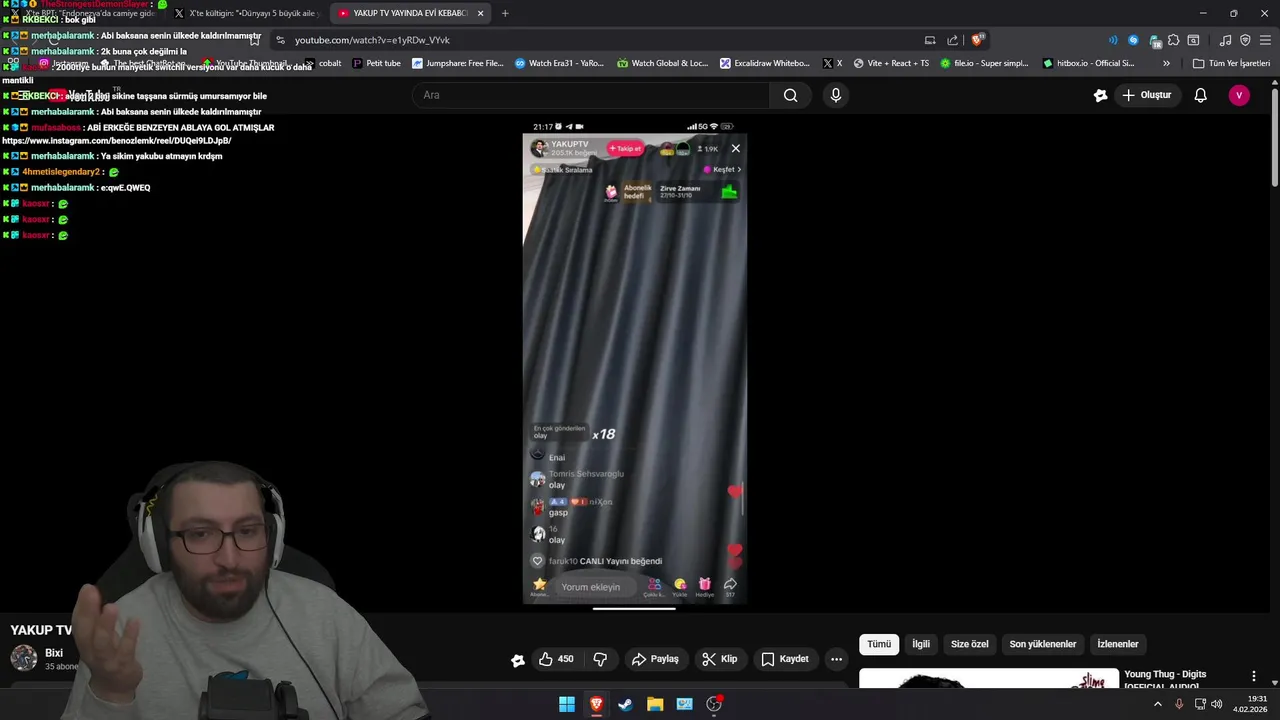Viewport: 1280px width, 720px height.
Task: Focus the YouTube Ara search field
Action: (590, 95)
